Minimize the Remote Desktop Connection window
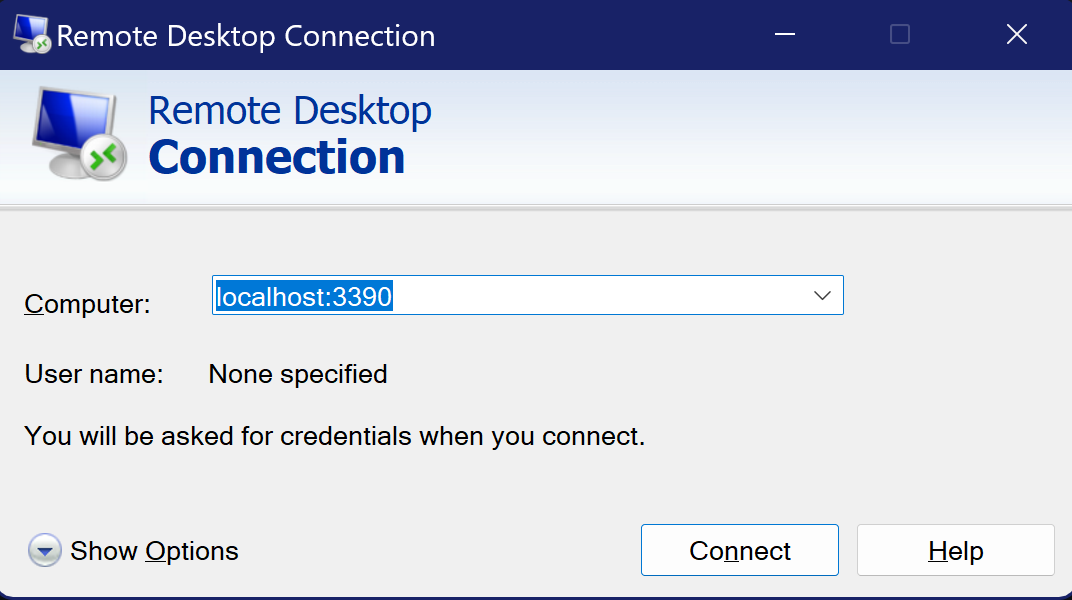 pyautogui.click(x=784, y=34)
